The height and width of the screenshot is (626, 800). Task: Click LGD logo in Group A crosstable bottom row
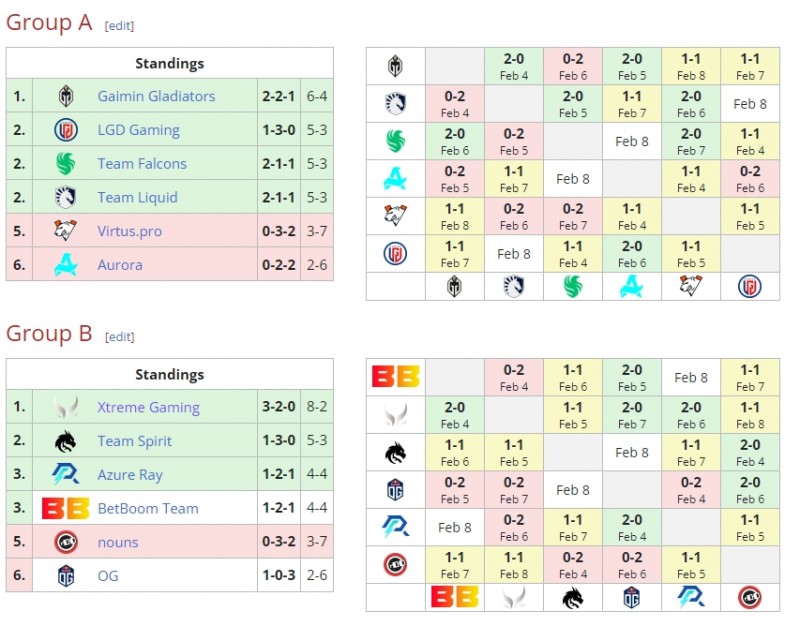tap(750, 286)
